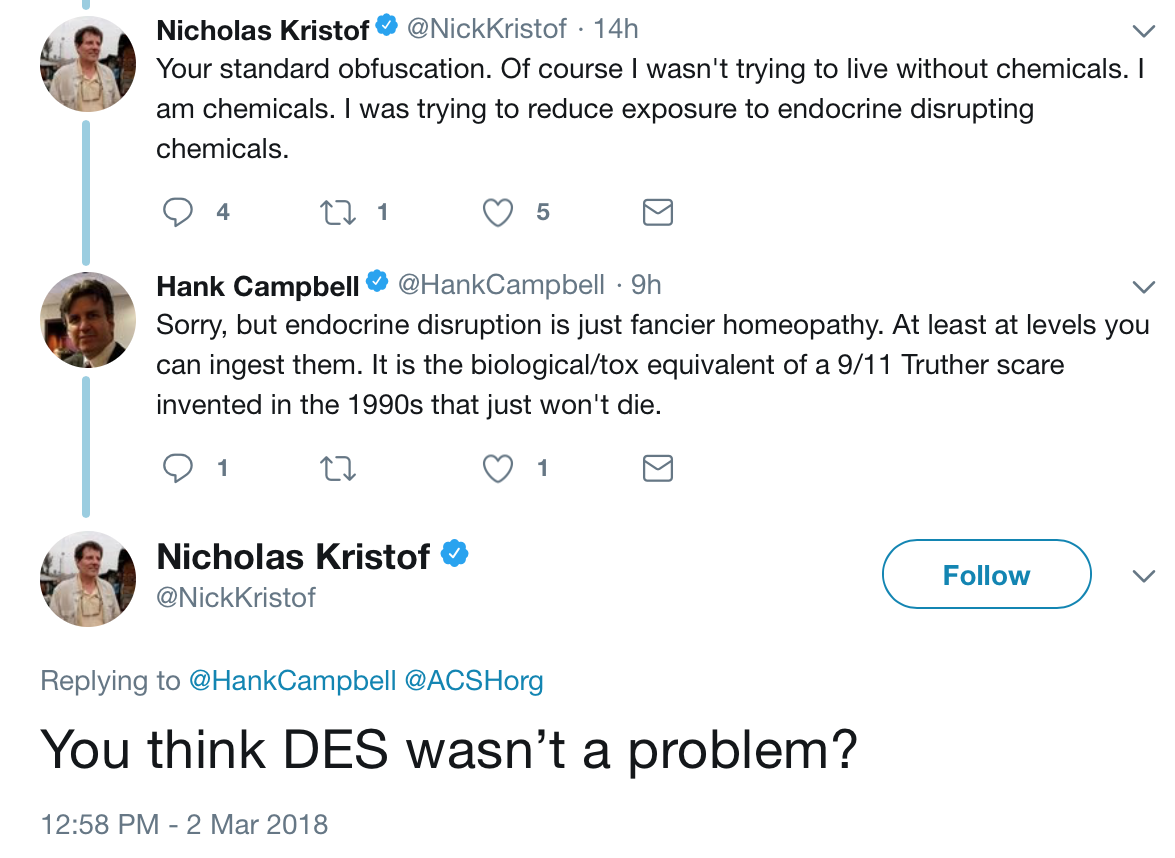This screenshot has height=858, width=1175.
Task: Reply to Hank Campbell's tweet
Action: [x=177, y=468]
